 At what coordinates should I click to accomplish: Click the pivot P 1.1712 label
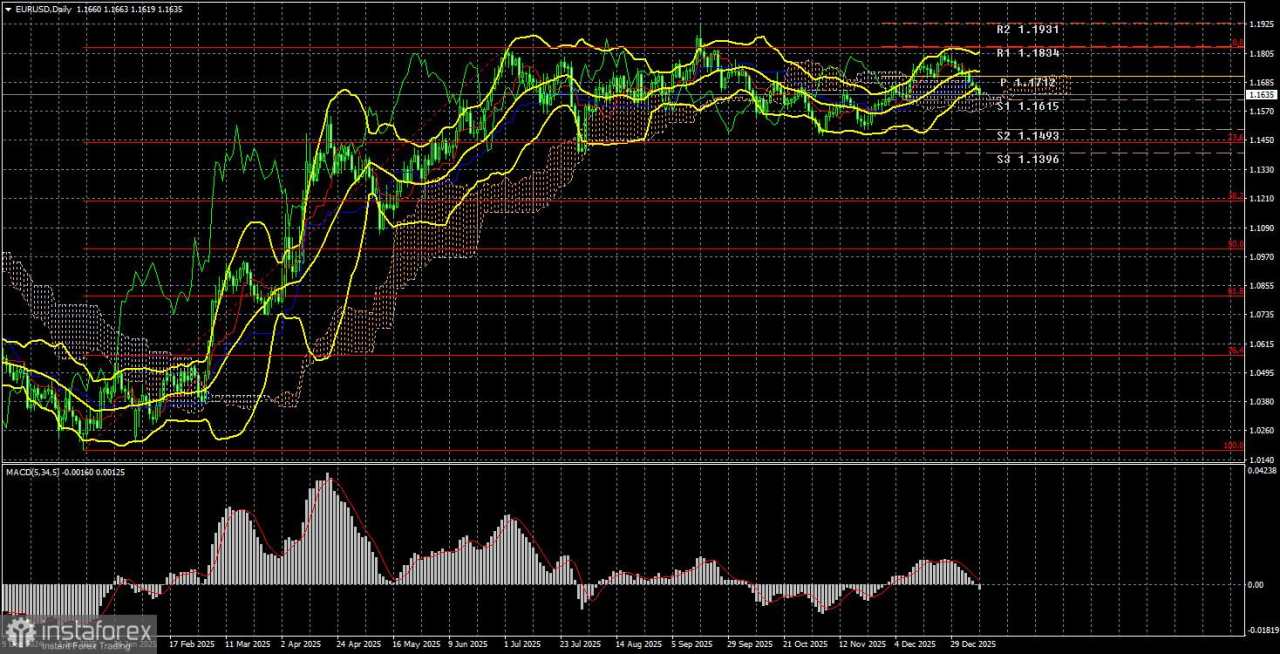(x=1027, y=82)
